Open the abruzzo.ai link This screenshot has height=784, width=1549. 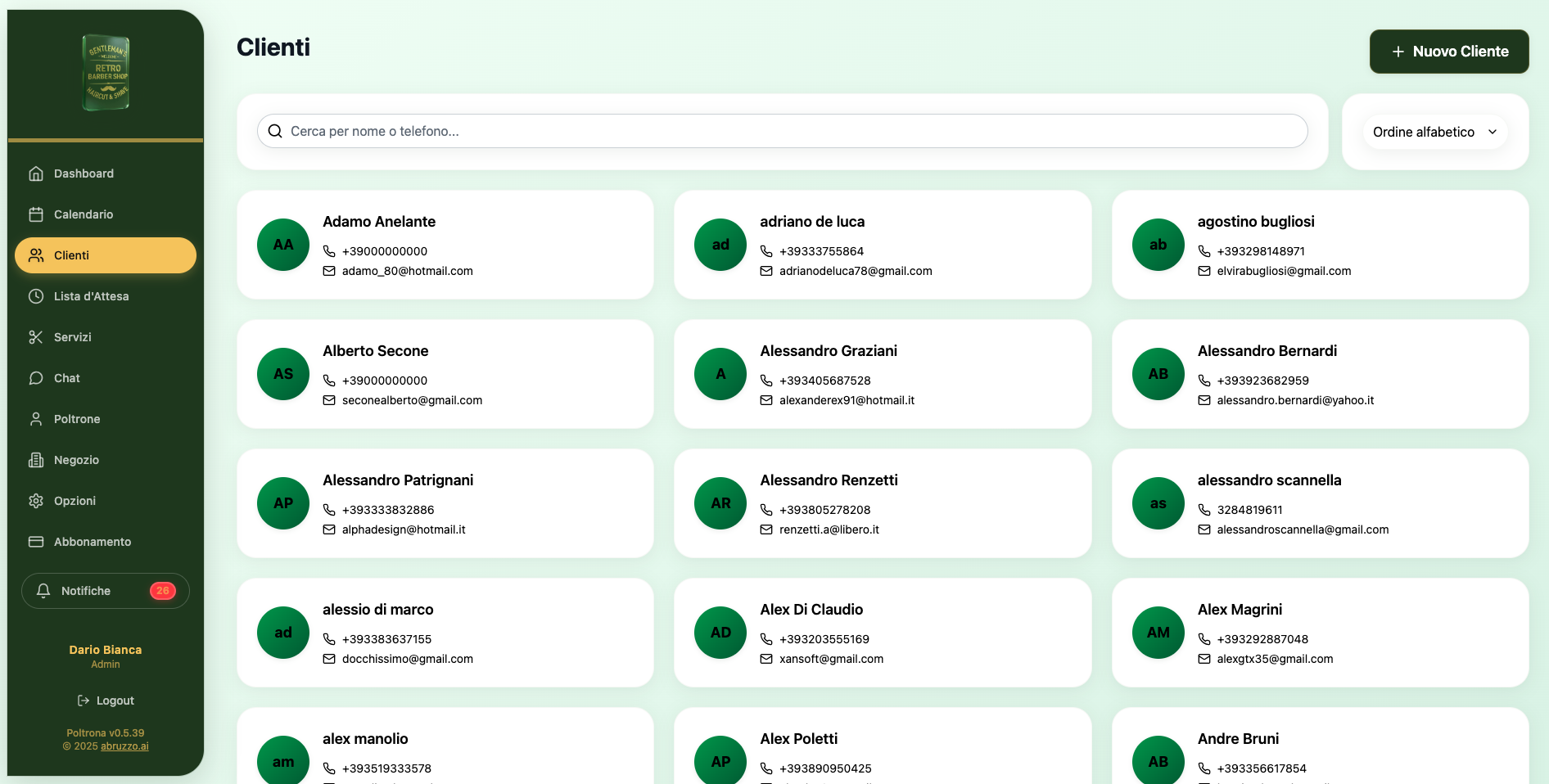[124, 746]
